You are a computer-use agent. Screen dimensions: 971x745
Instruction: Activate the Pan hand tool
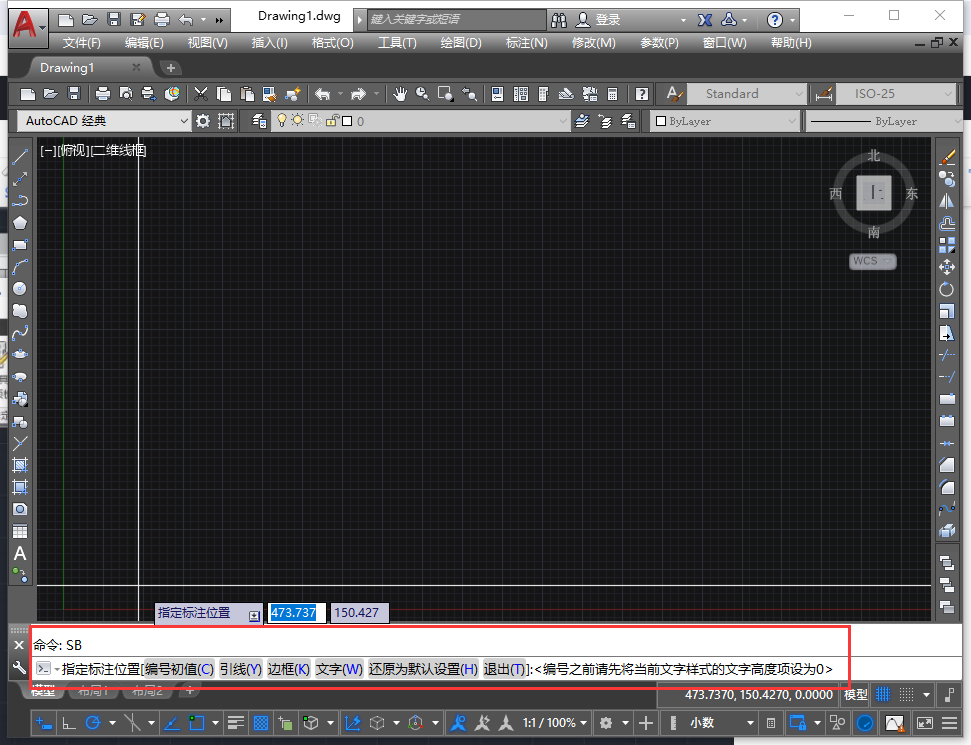point(400,94)
